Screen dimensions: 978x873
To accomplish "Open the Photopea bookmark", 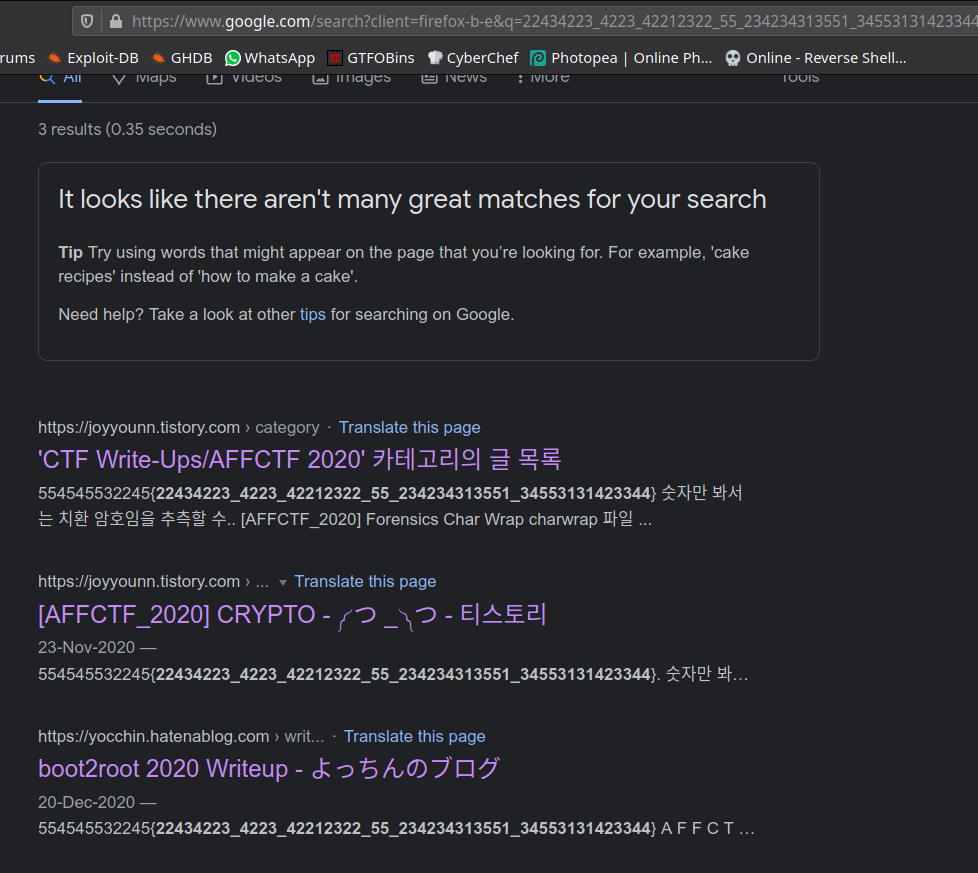I will [x=621, y=58].
